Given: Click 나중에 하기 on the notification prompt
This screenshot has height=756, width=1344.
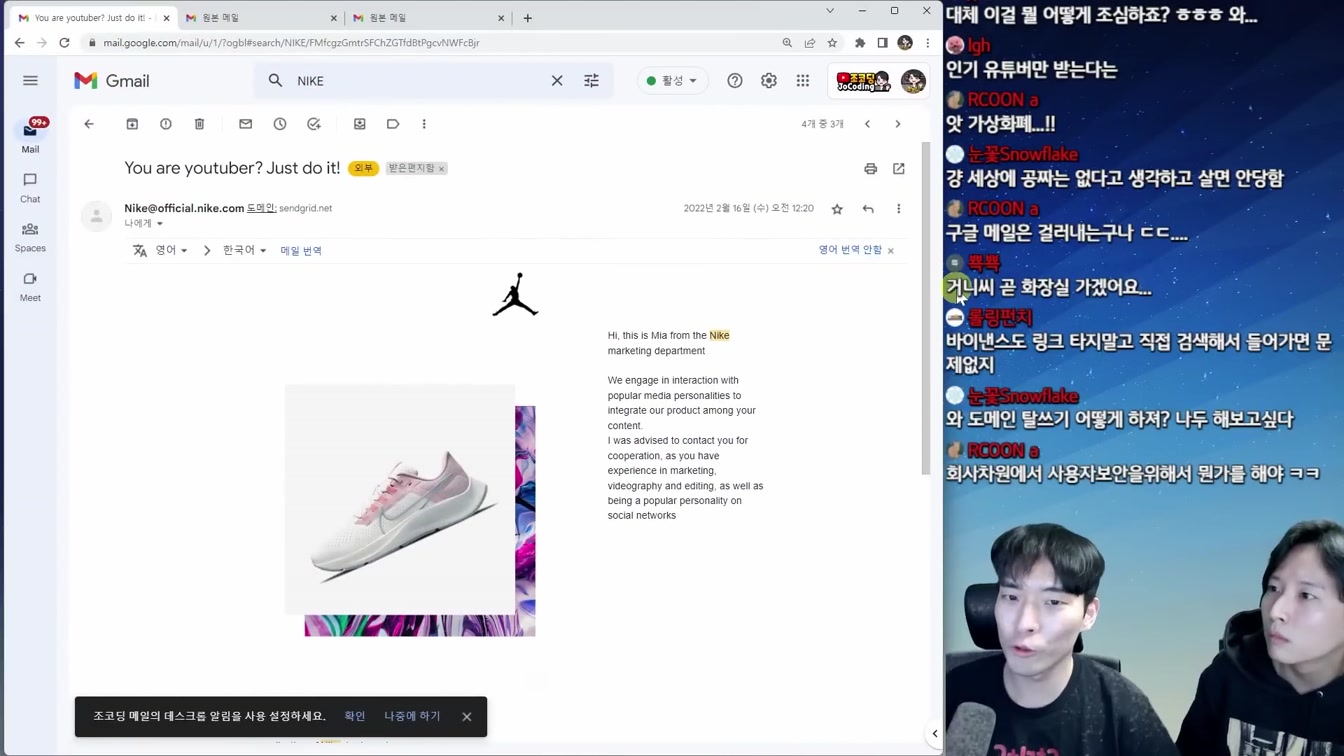Looking at the screenshot, I should click(412, 716).
